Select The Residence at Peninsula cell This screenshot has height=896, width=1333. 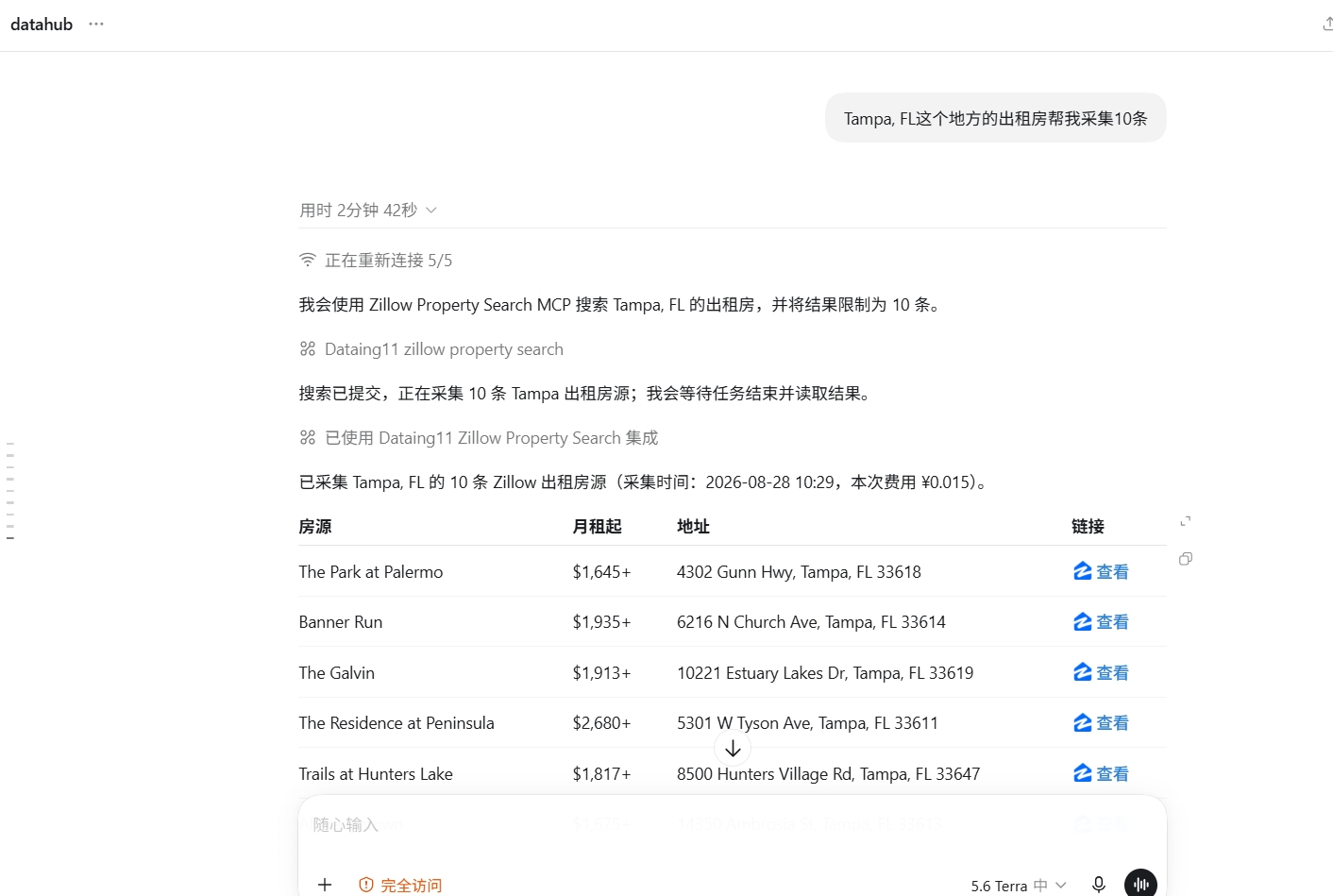pyautogui.click(x=397, y=722)
